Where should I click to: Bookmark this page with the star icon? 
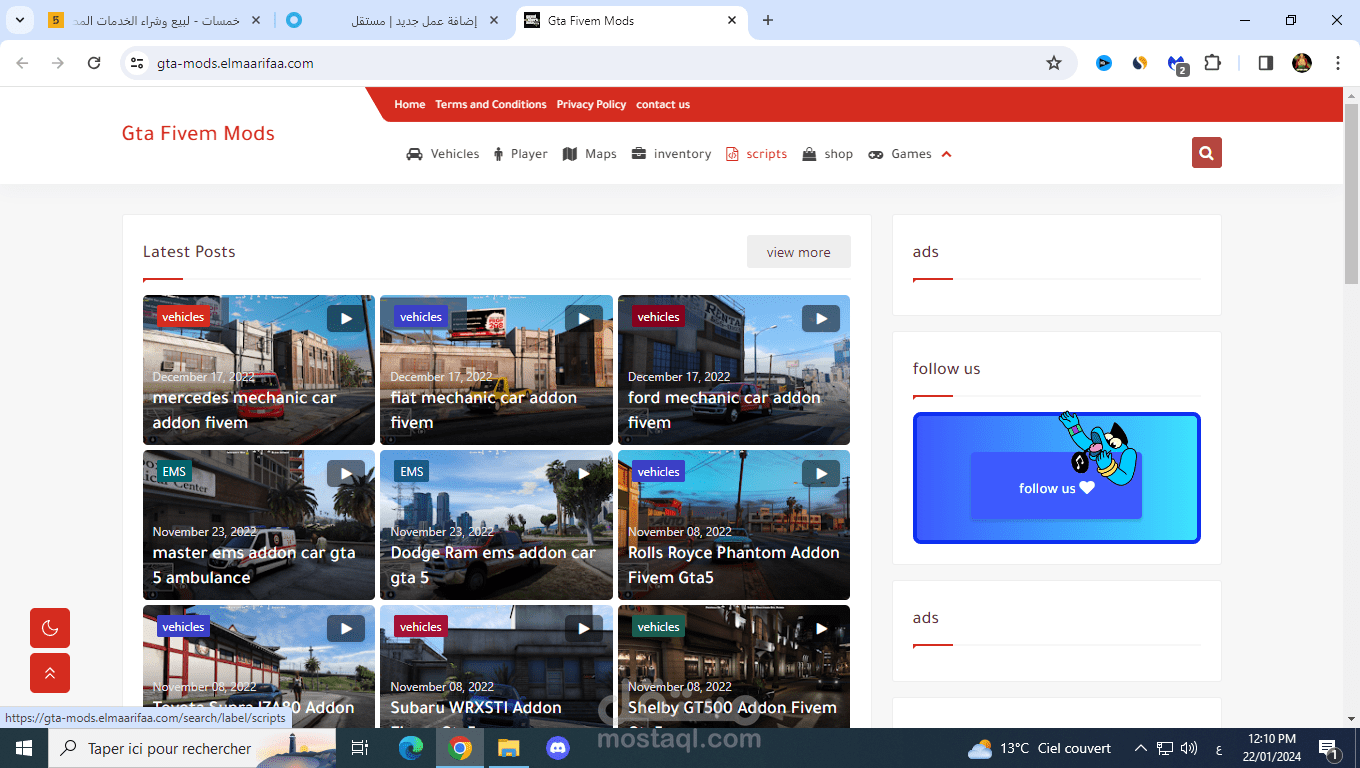[x=1054, y=63]
